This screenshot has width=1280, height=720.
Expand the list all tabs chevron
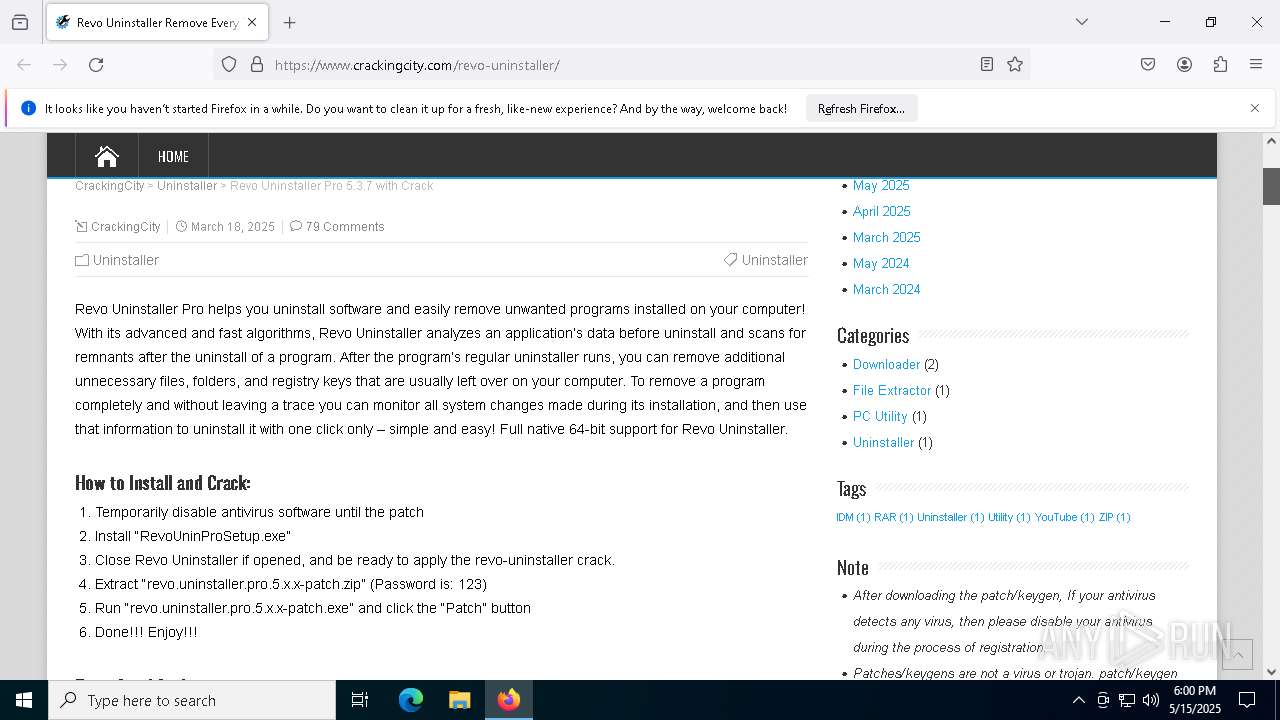click(x=1081, y=22)
